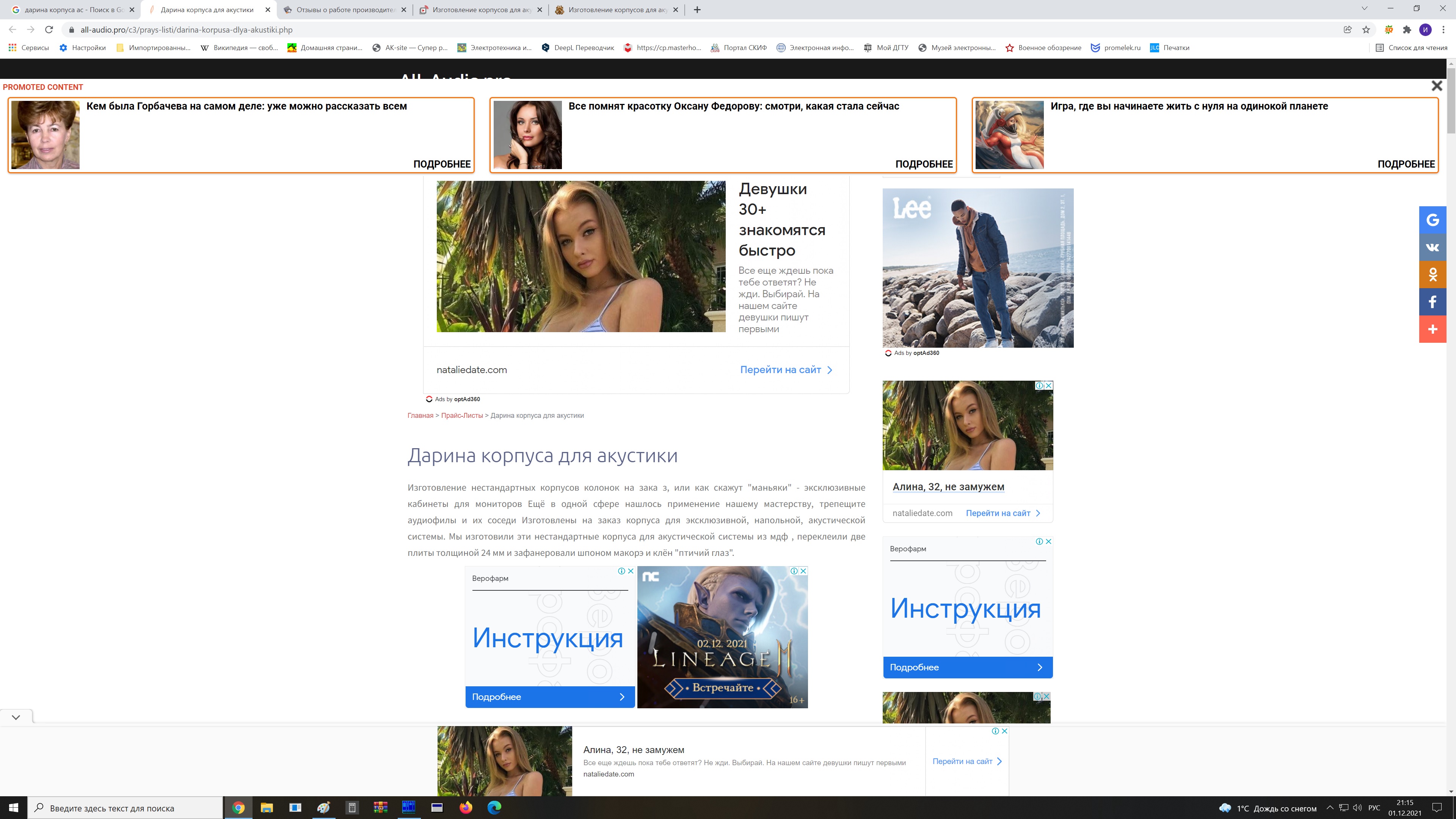
Task: Open the Мой ДГТУ bookmark
Action: pyautogui.click(x=886, y=47)
